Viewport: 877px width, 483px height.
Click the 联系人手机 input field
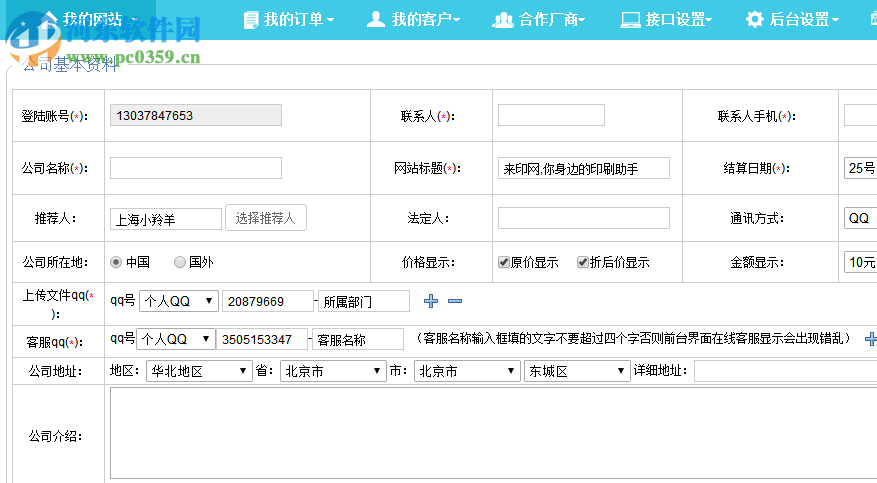pos(860,115)
